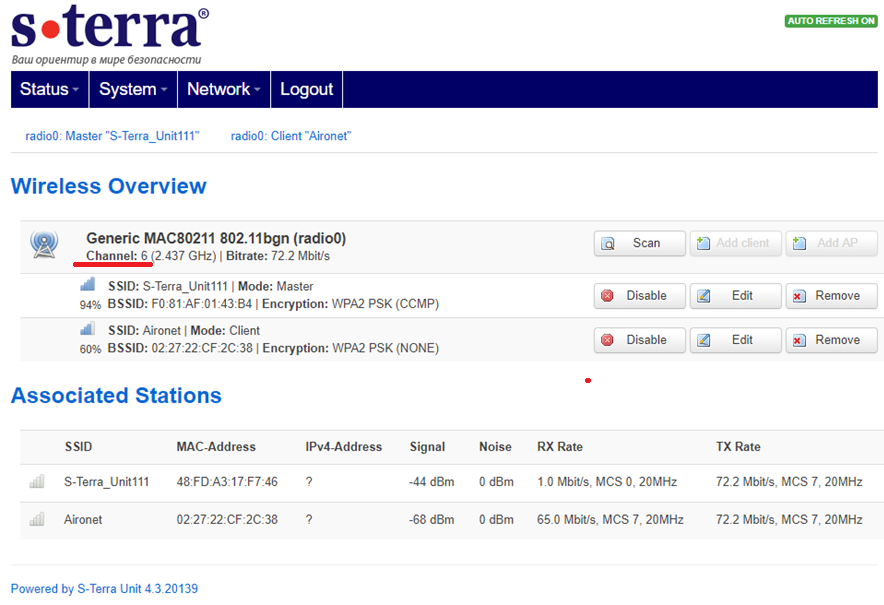Switch to radio0 Client "Aironet" tab

pyautogui.click(x=291, y=136)
